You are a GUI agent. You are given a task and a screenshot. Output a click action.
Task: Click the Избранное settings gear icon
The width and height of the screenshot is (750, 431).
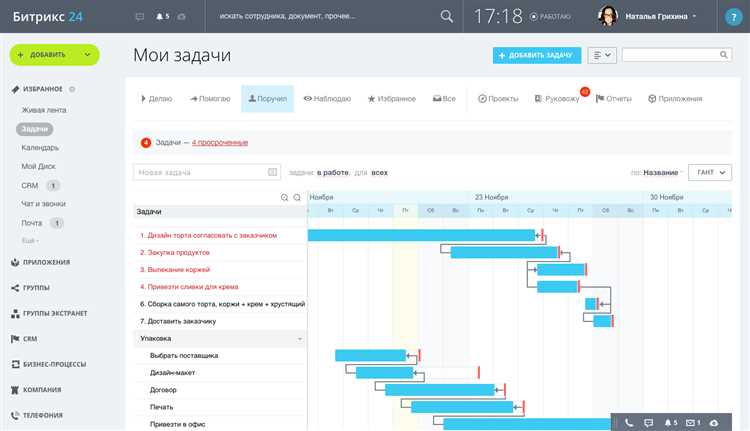[72, 89]
